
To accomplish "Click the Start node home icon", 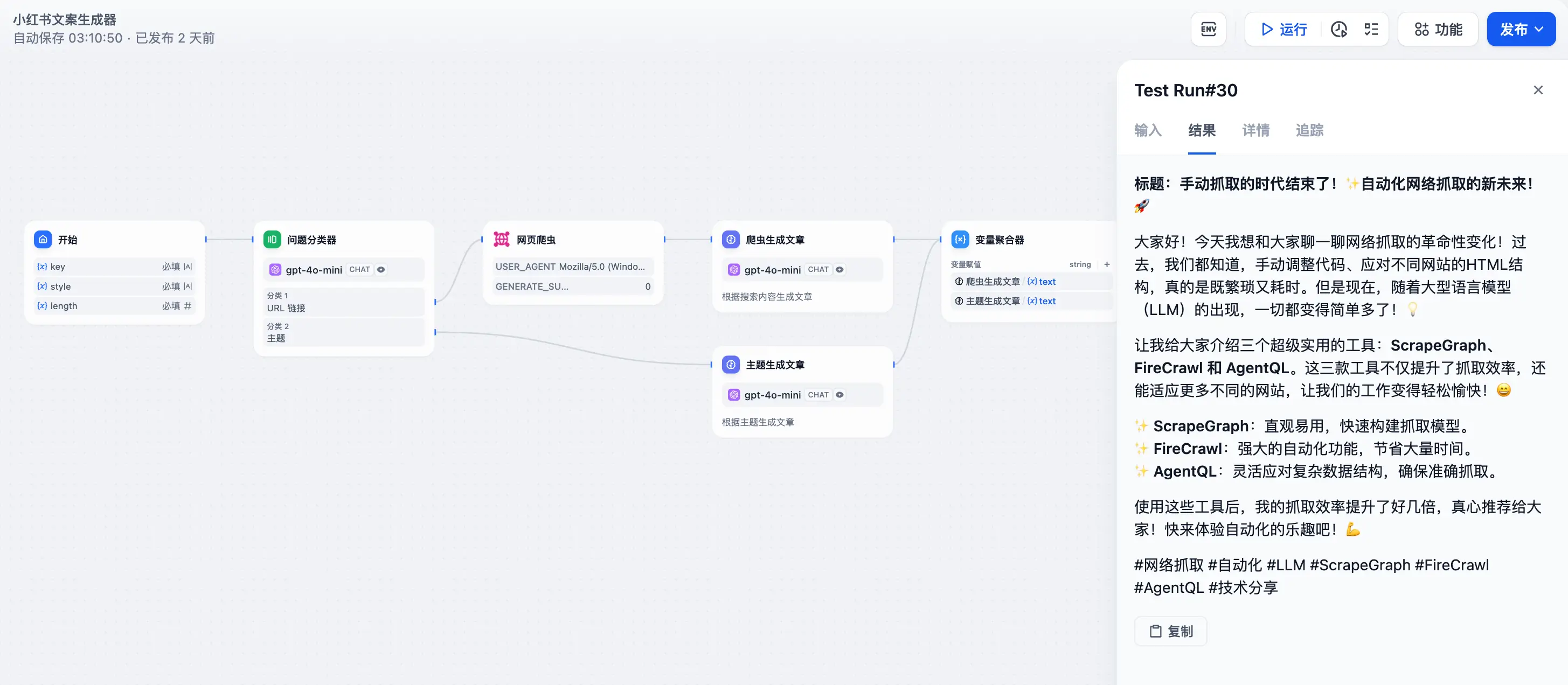I will pos(43,240).
